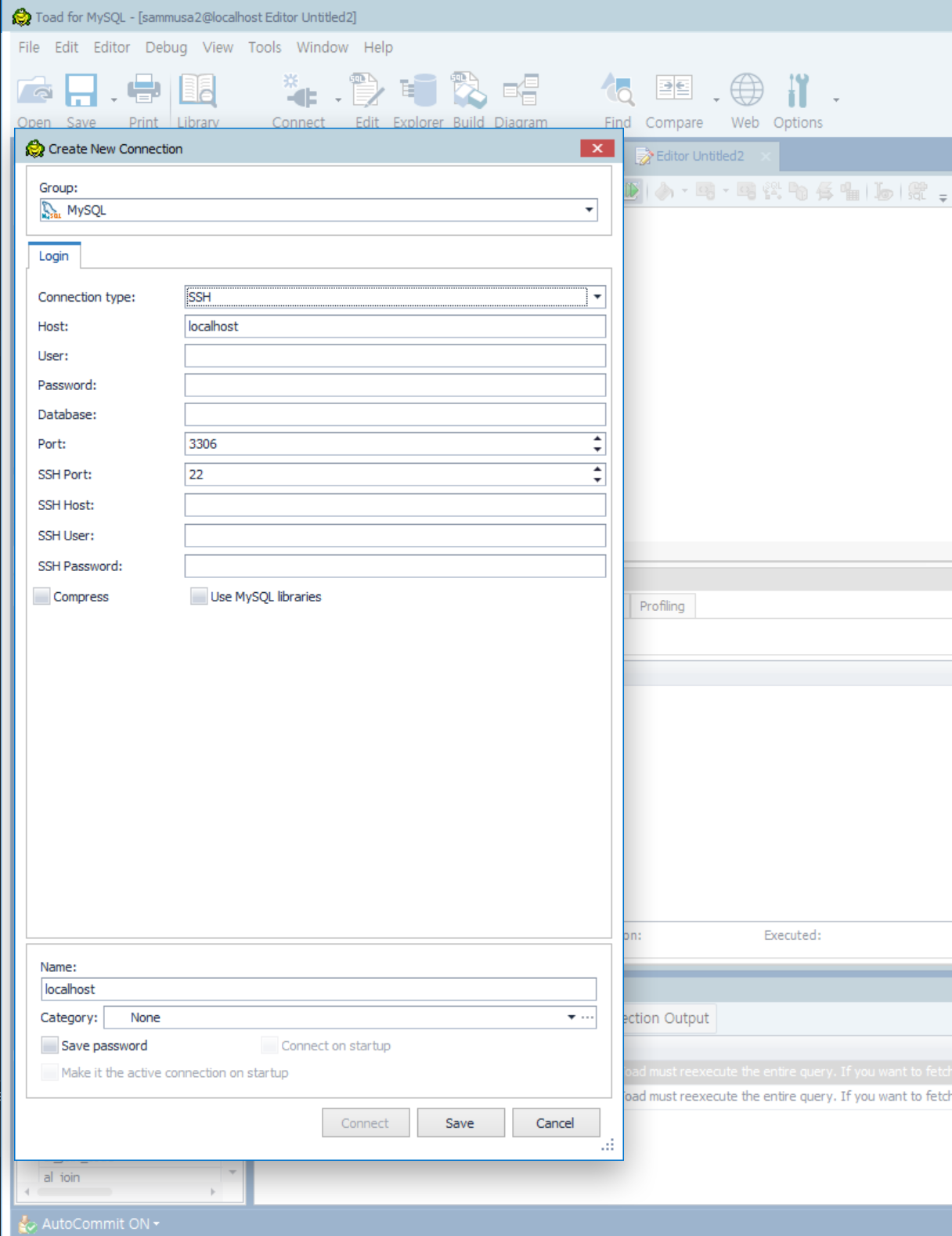952x1236 pixels.
Task: Check the Save password checkbox
Action: click(x=49, y=1046)
